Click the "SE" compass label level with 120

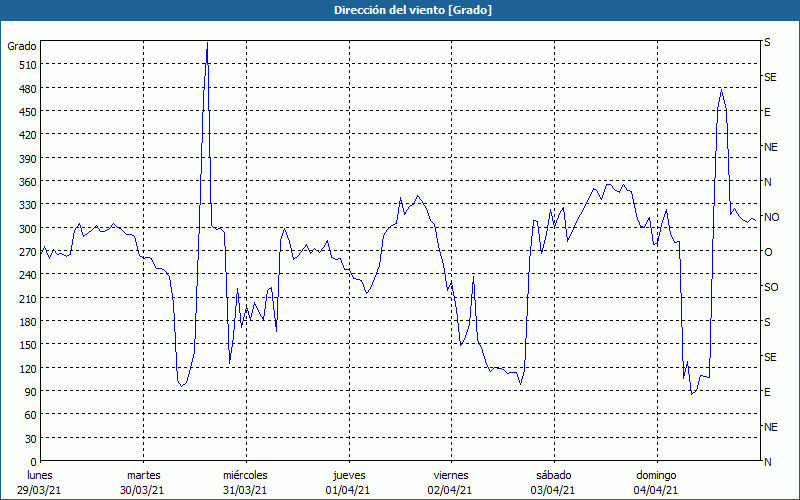pyautogui.click(x=770, y=357)
